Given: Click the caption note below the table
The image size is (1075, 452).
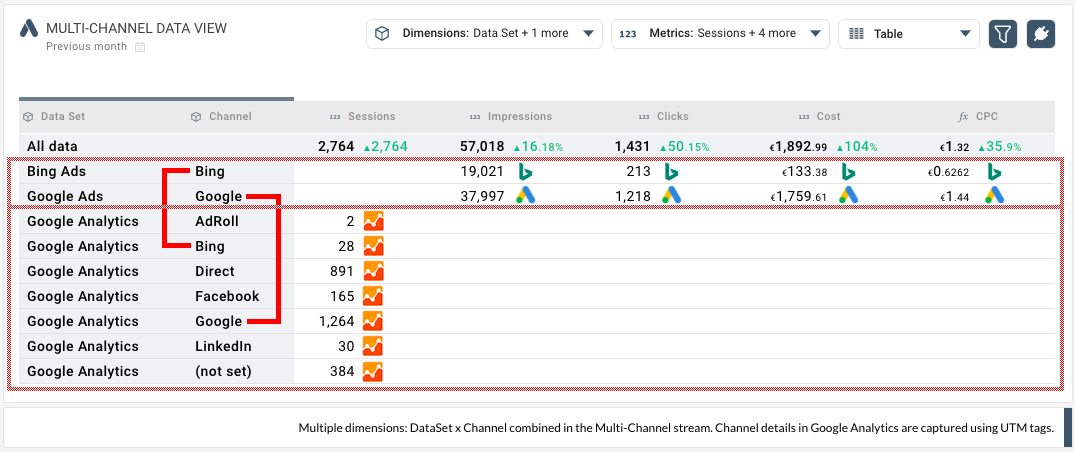Looking at the screenshot, I should (676, 428).
